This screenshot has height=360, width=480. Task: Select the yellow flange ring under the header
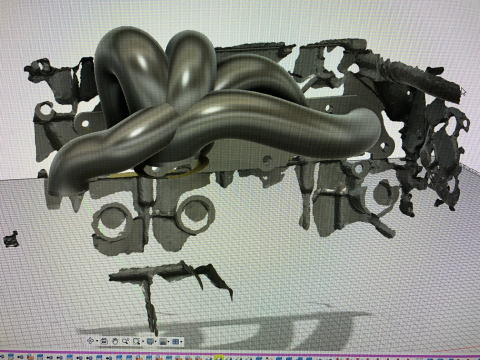173,171
